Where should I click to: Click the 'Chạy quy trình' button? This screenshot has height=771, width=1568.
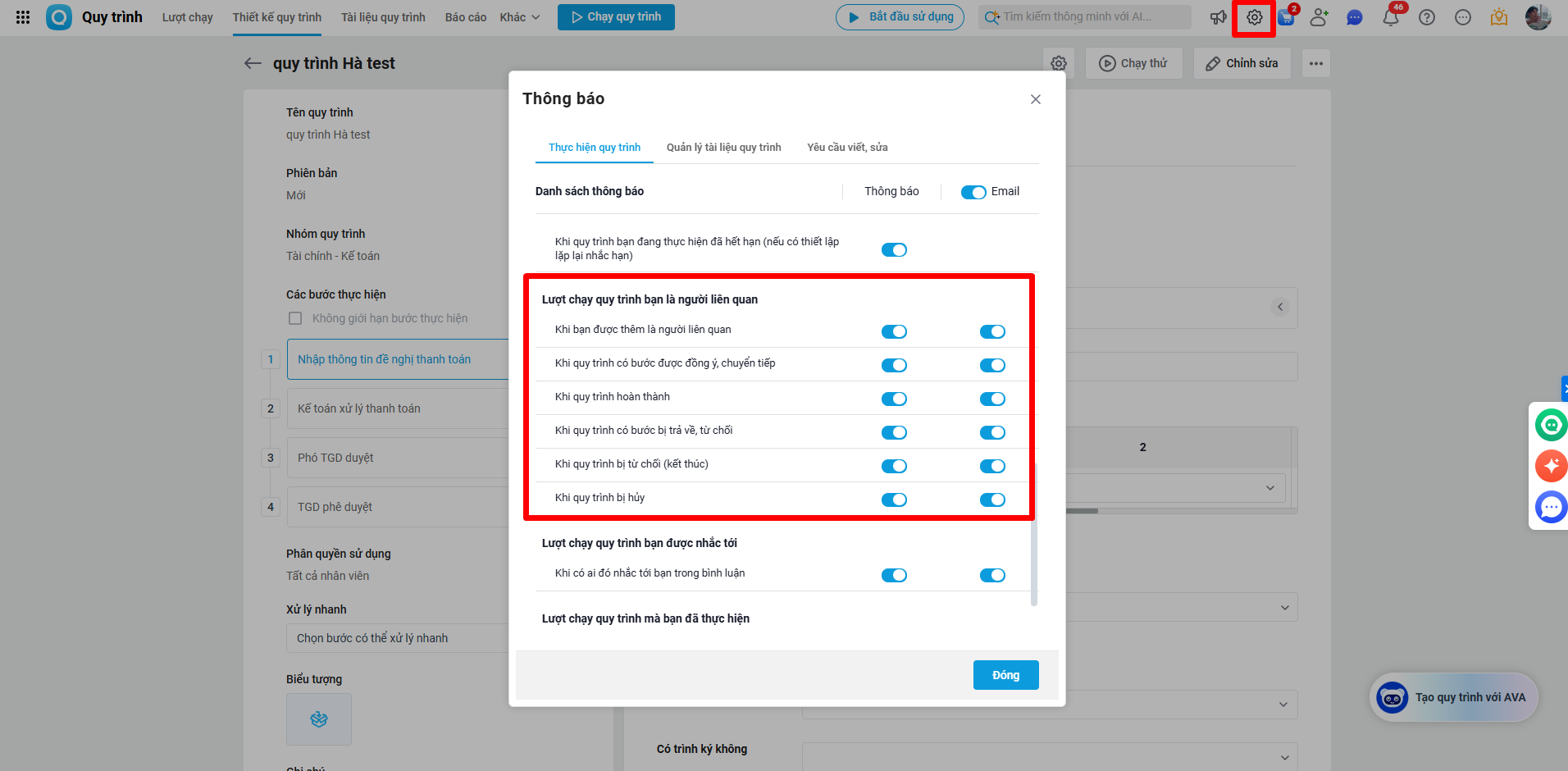[x=616, y=17]
